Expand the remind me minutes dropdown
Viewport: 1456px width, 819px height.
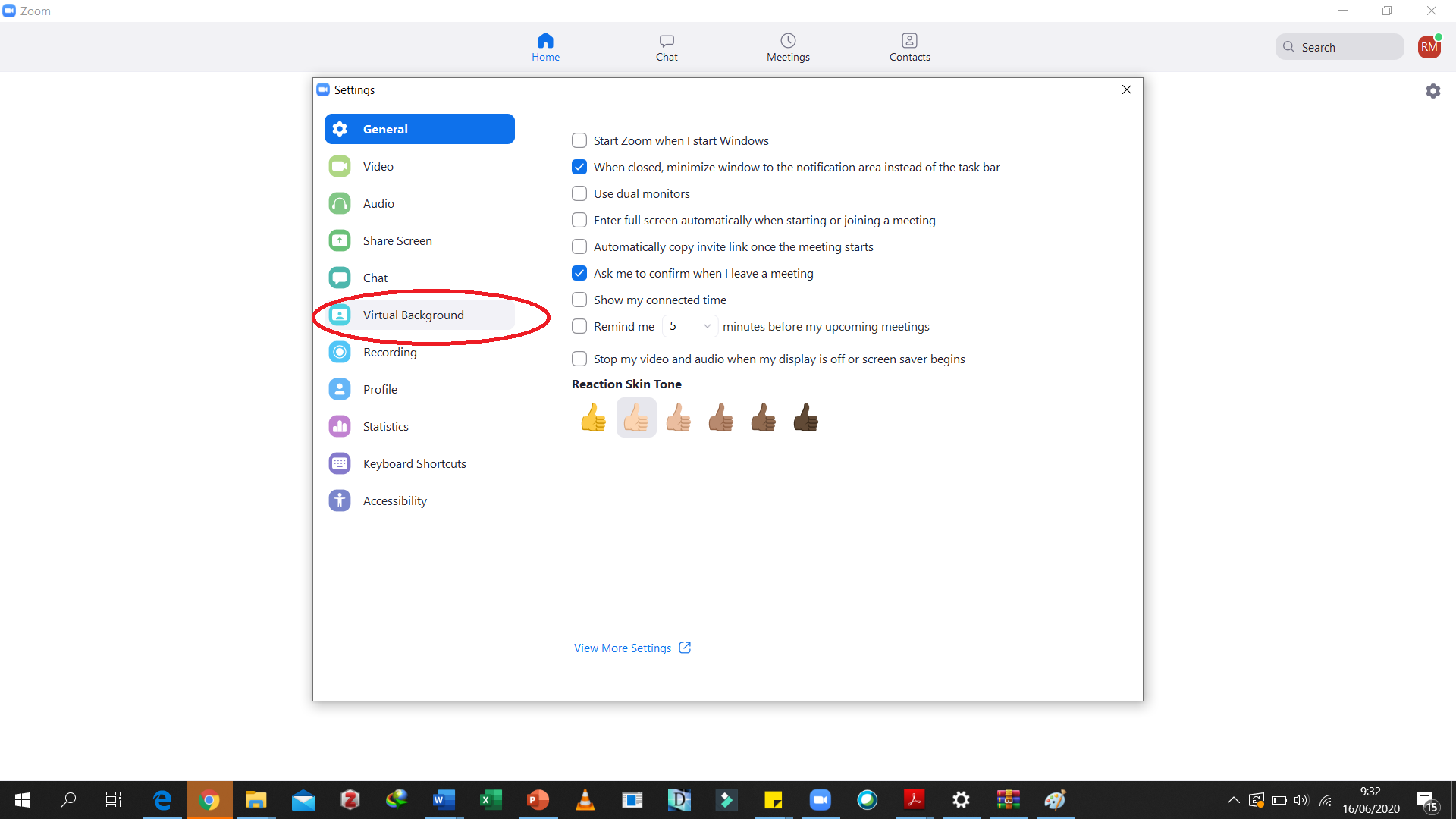690,326
